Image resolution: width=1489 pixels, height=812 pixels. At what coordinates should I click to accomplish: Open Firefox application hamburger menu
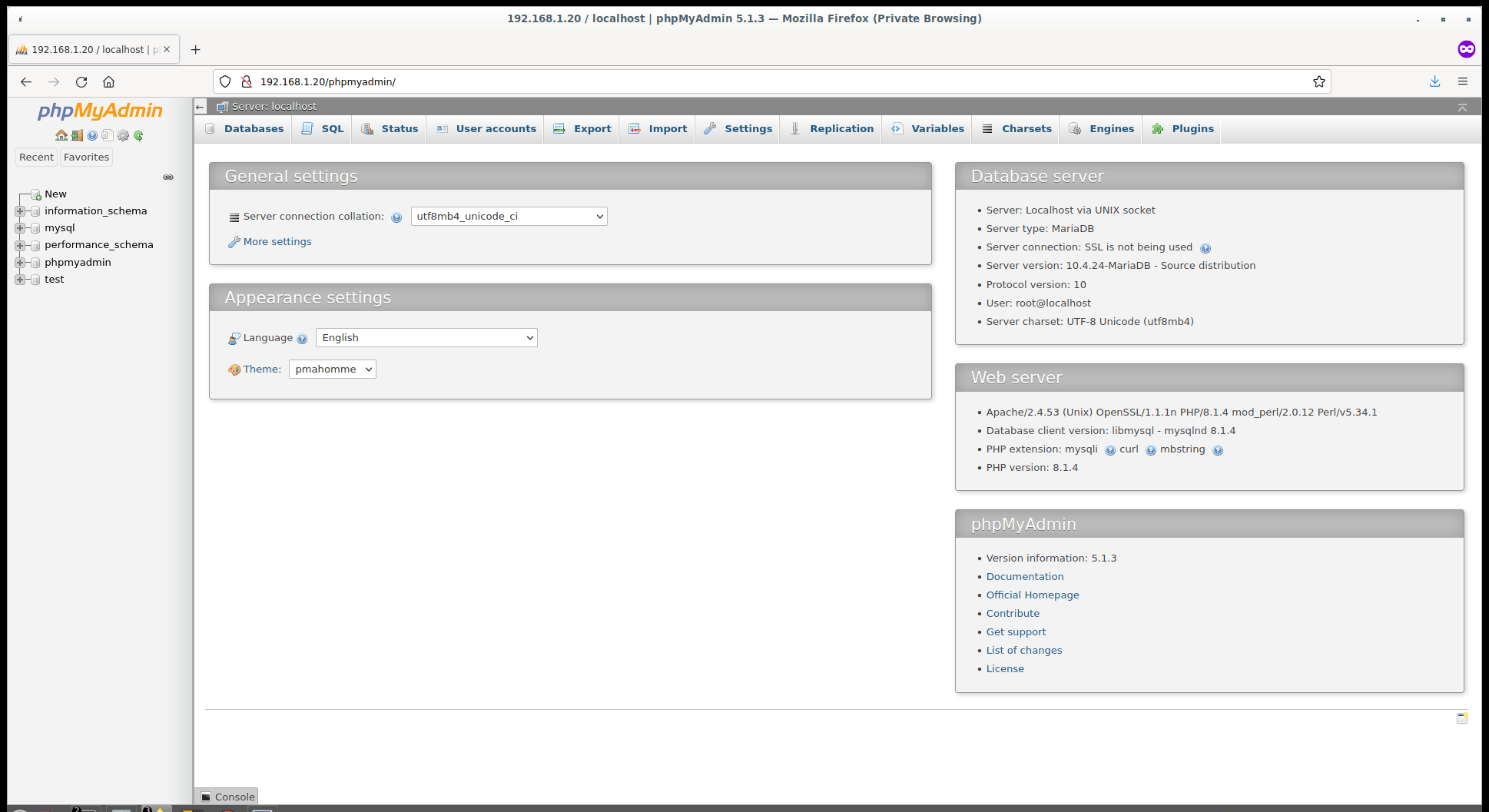1463,81
